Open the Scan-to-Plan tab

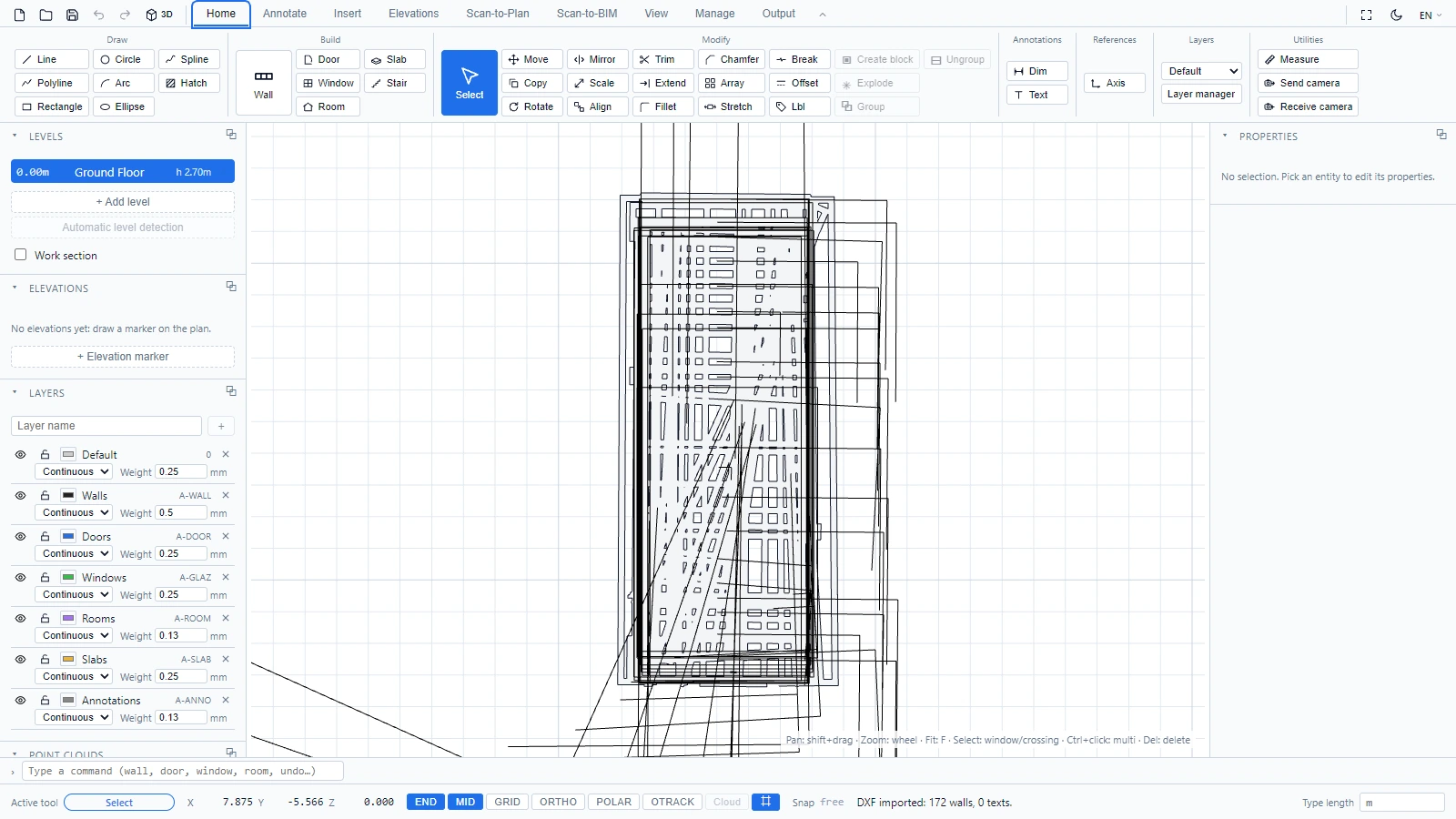click(x=498, y=14)
